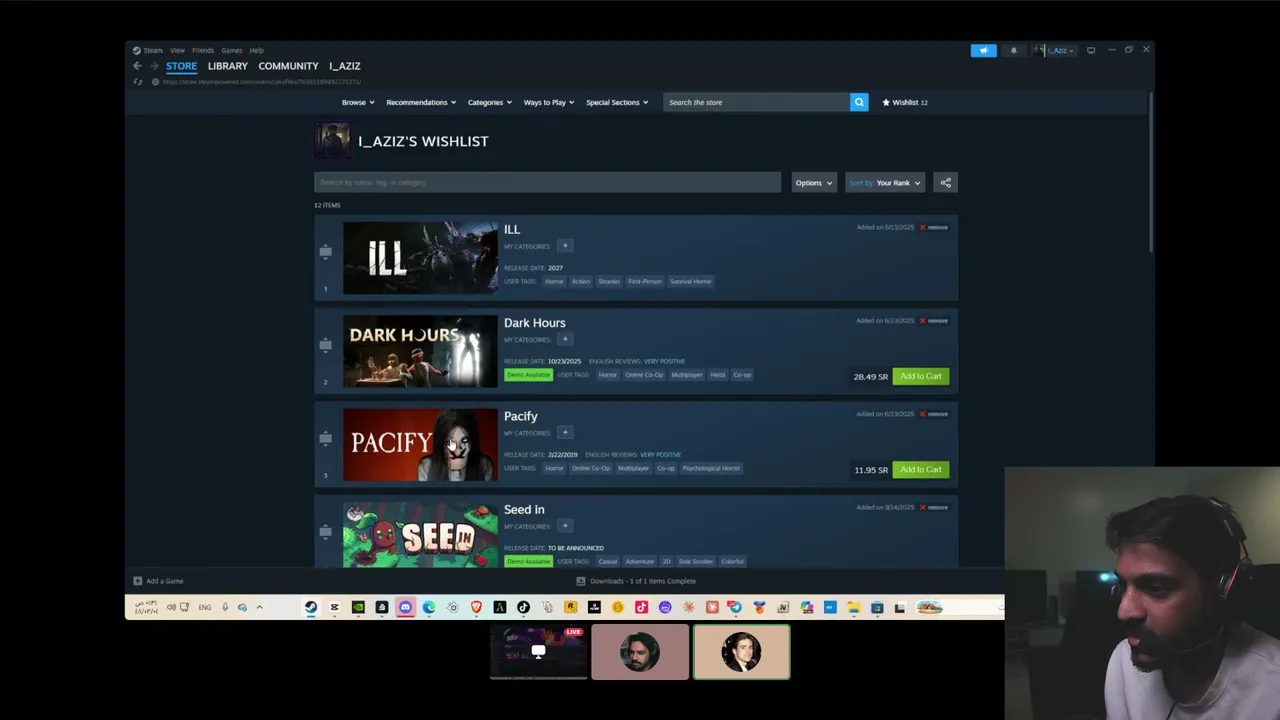Click the Add a Game link
This screenshot has height=720, width=1280.
pyautogui.click(x=165, y=581)
